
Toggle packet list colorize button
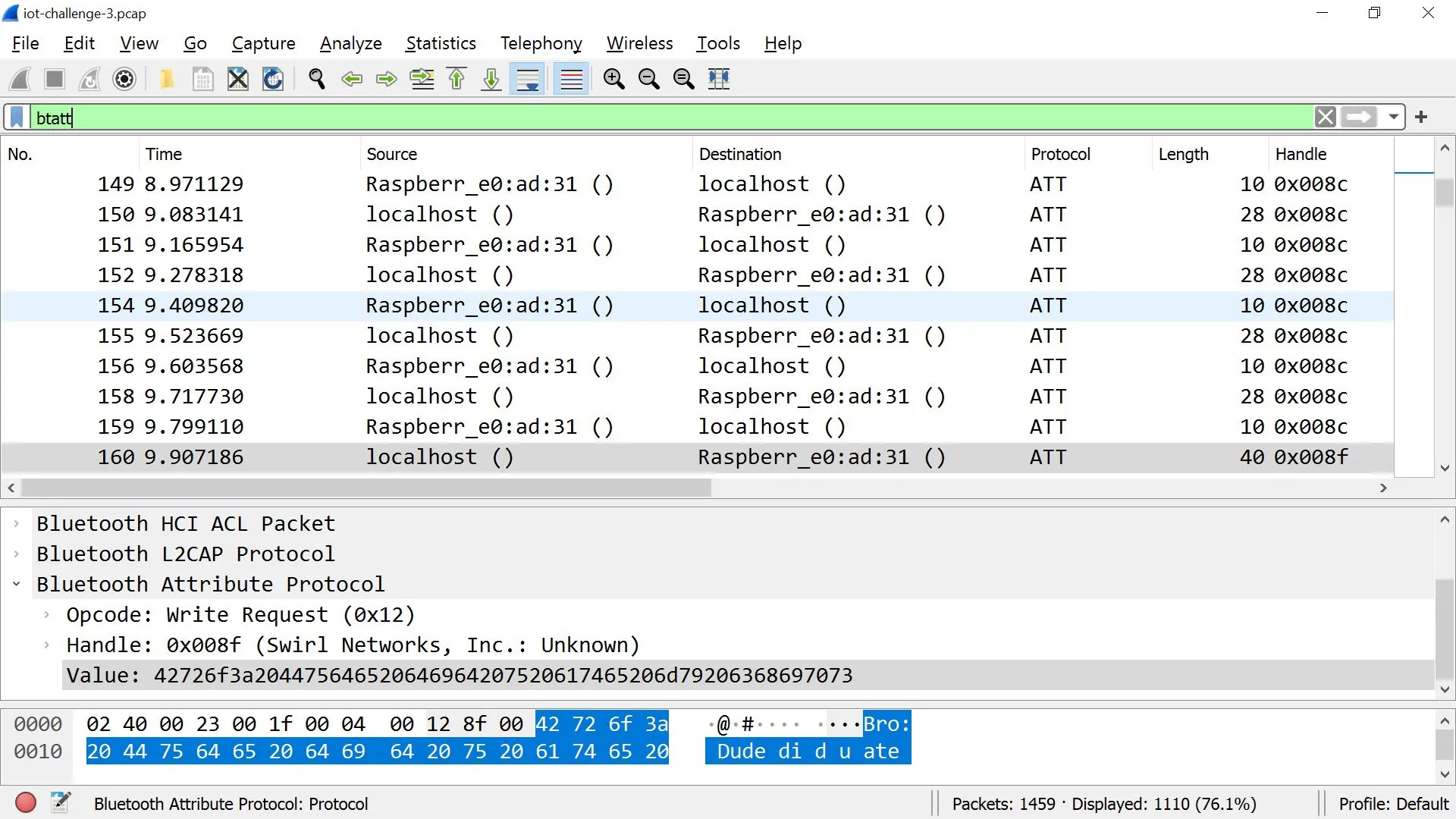pos(571,79)
